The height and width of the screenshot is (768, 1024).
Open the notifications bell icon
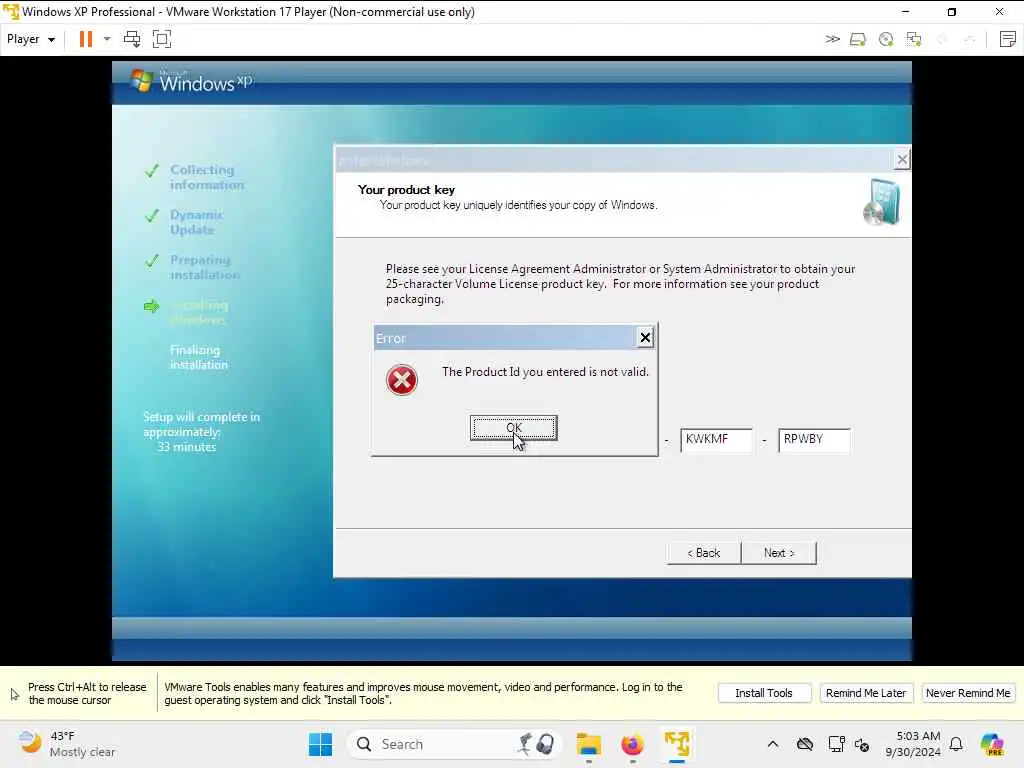pos(956,744)
